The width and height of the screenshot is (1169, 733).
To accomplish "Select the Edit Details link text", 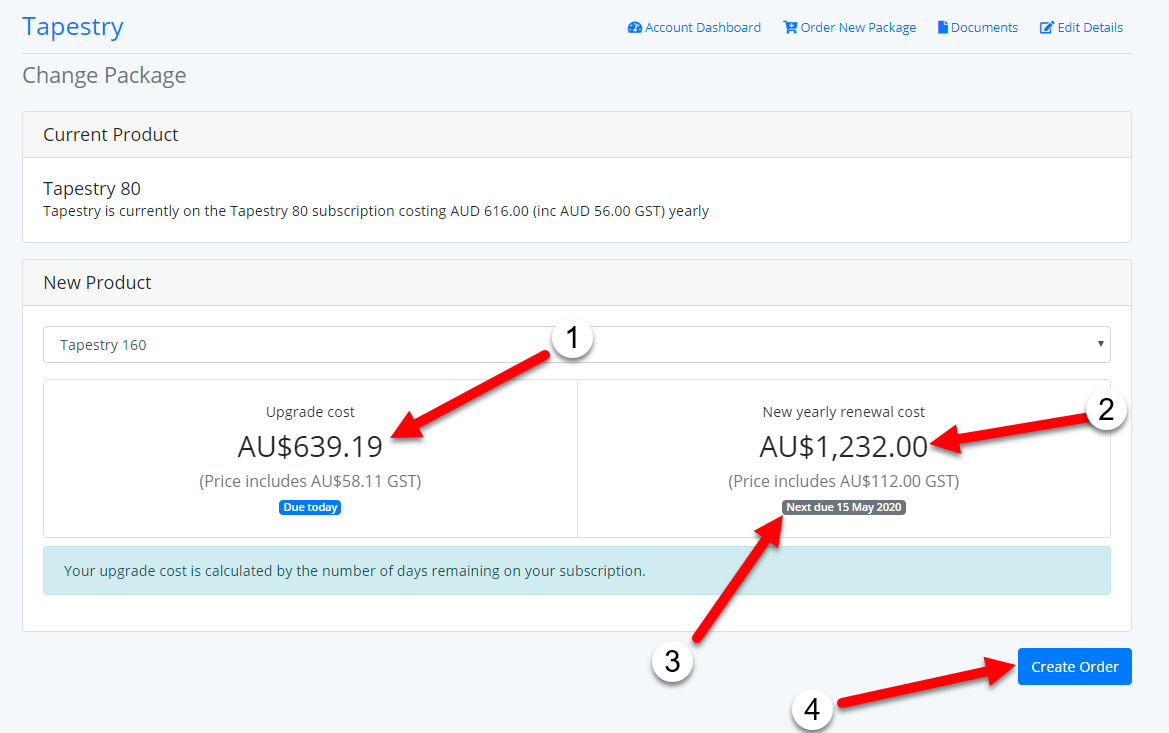I will pos(1090,28).
